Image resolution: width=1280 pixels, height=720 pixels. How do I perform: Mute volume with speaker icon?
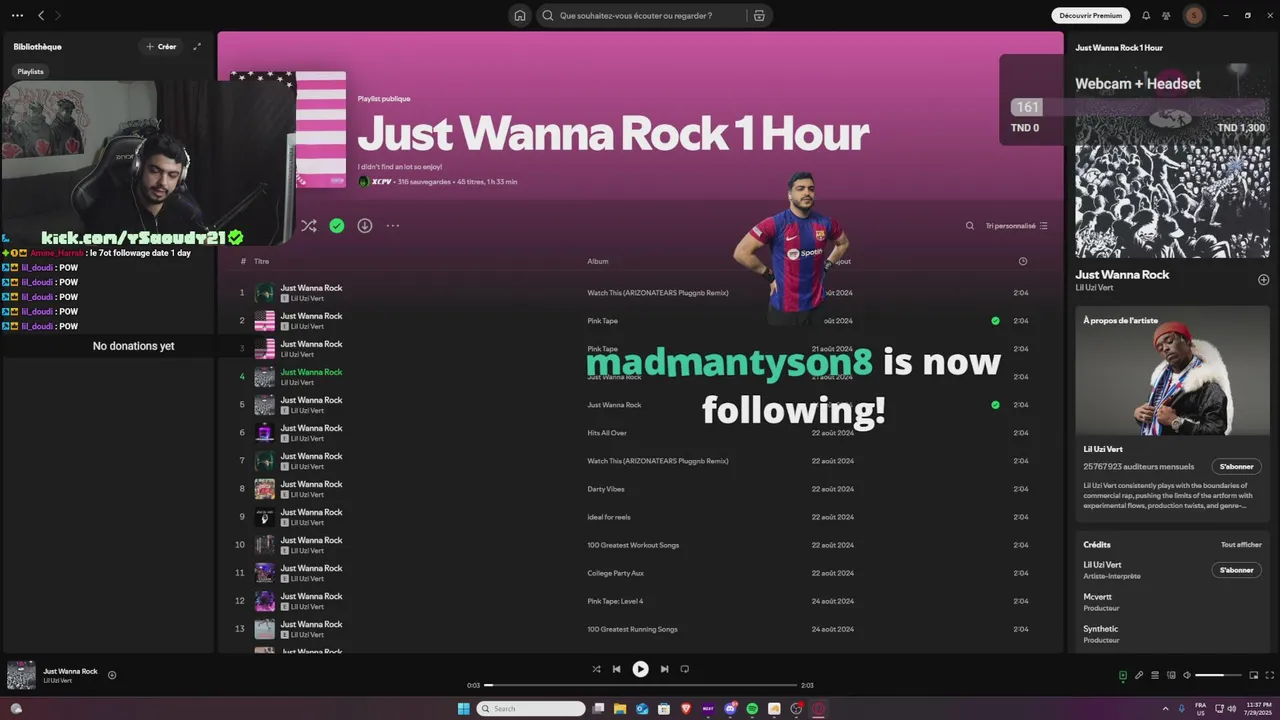click(1187, 675)
